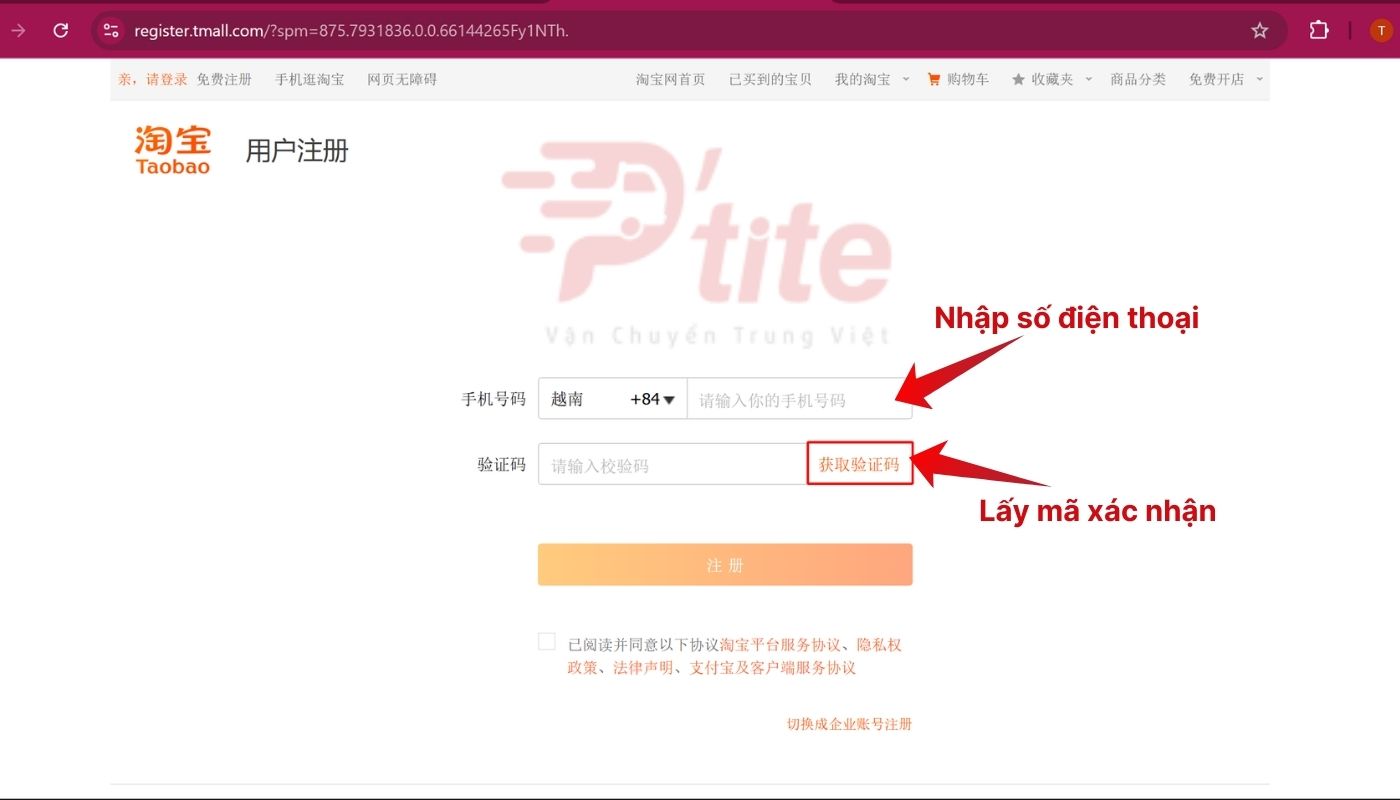Open the 法律声明 link
The image size is (1400, 800).
(x=643, y=668)
